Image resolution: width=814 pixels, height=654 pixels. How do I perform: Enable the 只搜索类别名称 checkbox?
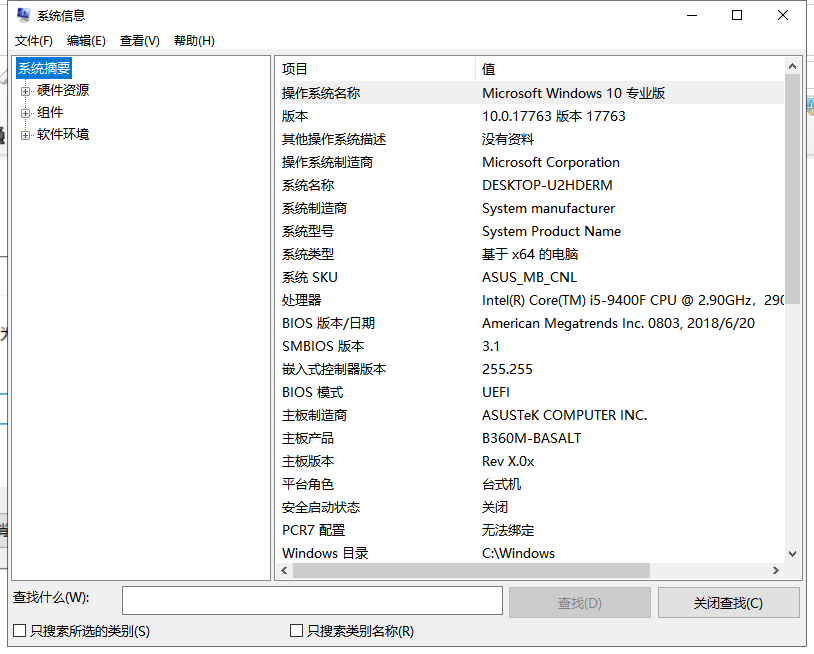coord(296,631)
